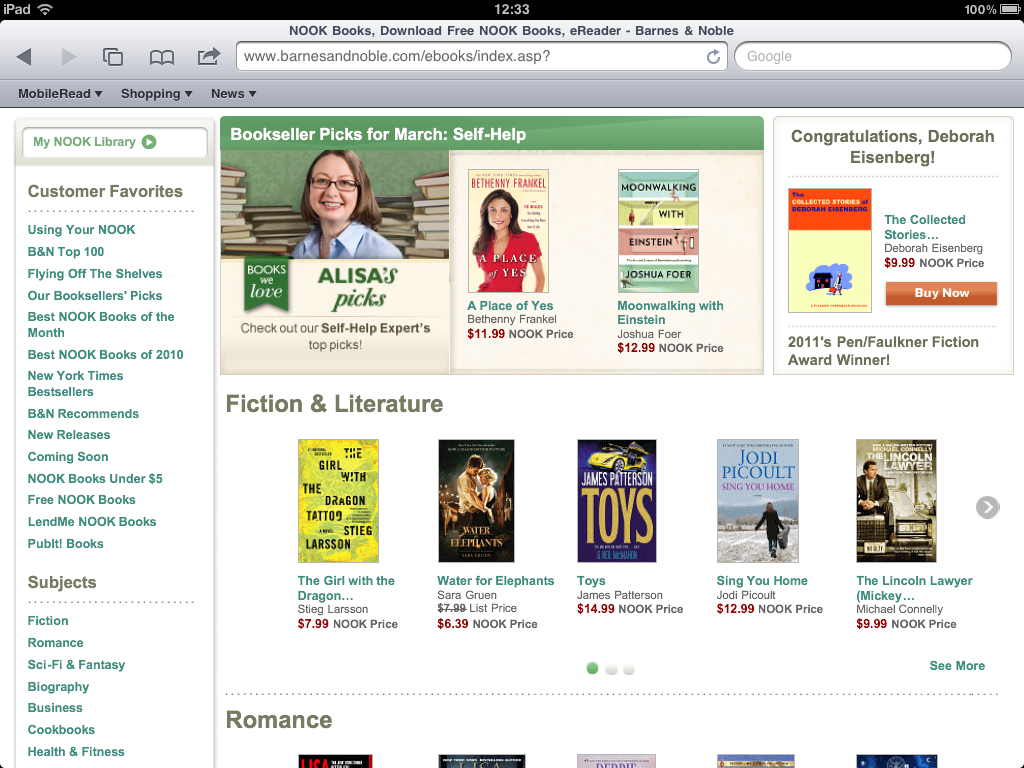Select the Fiction subject
The image size is (1024, 768).
(48, 621)
